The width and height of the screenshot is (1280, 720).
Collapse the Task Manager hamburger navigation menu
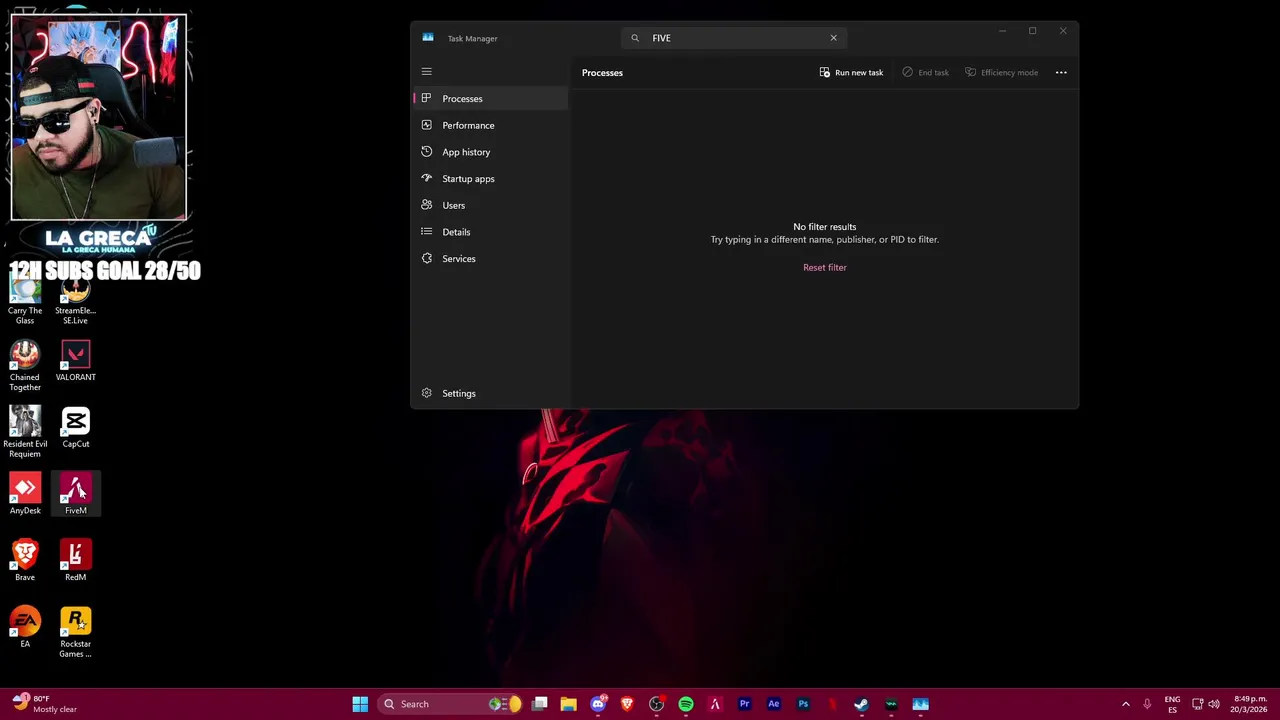point(426,71)
